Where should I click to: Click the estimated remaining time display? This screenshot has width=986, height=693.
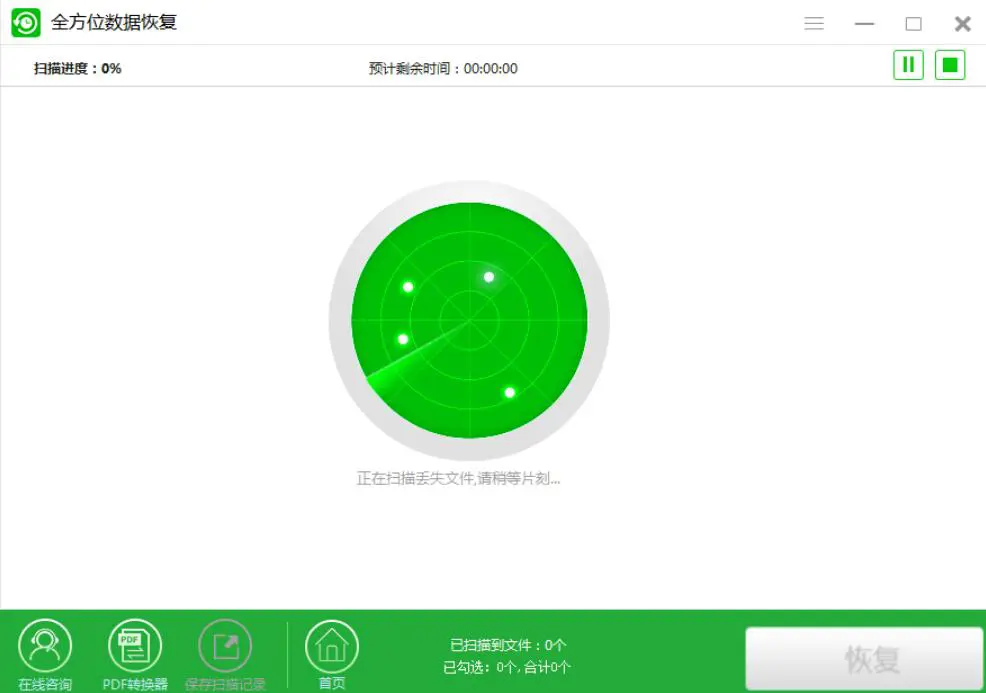pos(443,68)
